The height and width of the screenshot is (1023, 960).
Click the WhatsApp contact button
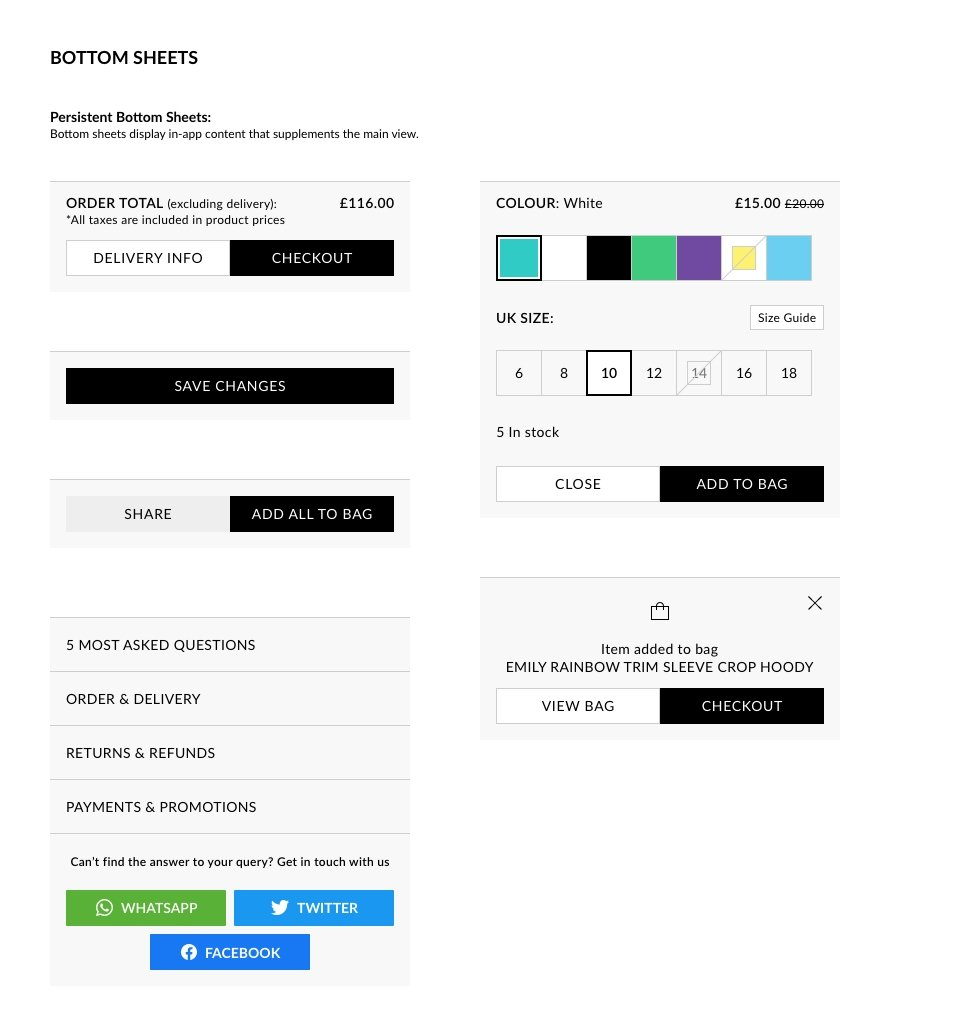(146, 908)
